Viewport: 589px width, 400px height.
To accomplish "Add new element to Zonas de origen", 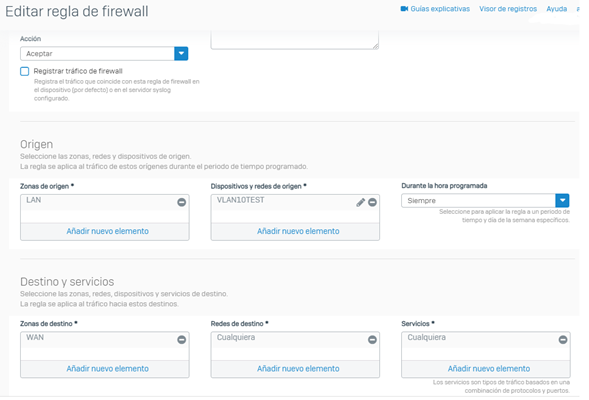I will (x=107, y=231).
